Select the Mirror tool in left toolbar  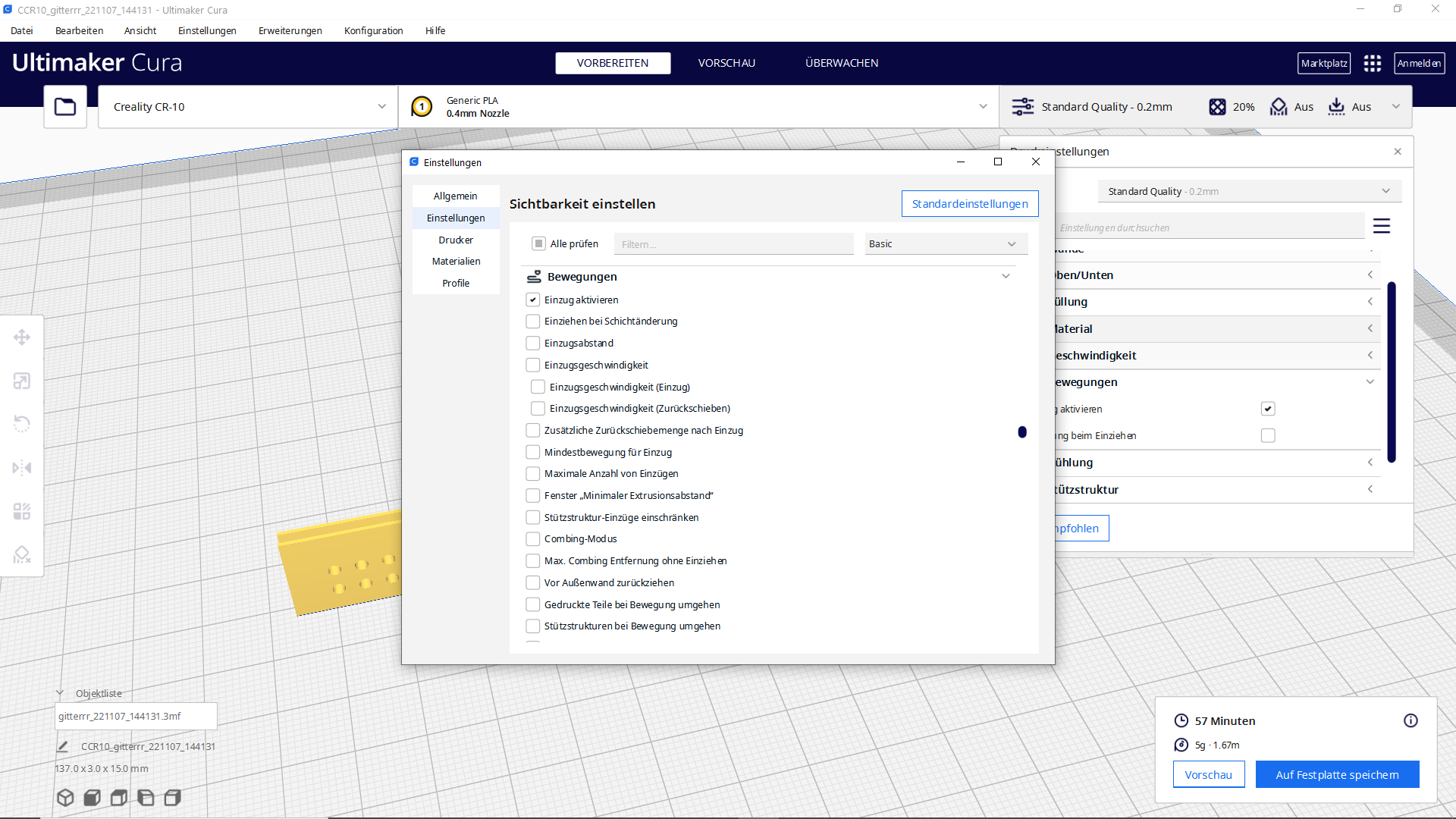click(x=22, y=467)
